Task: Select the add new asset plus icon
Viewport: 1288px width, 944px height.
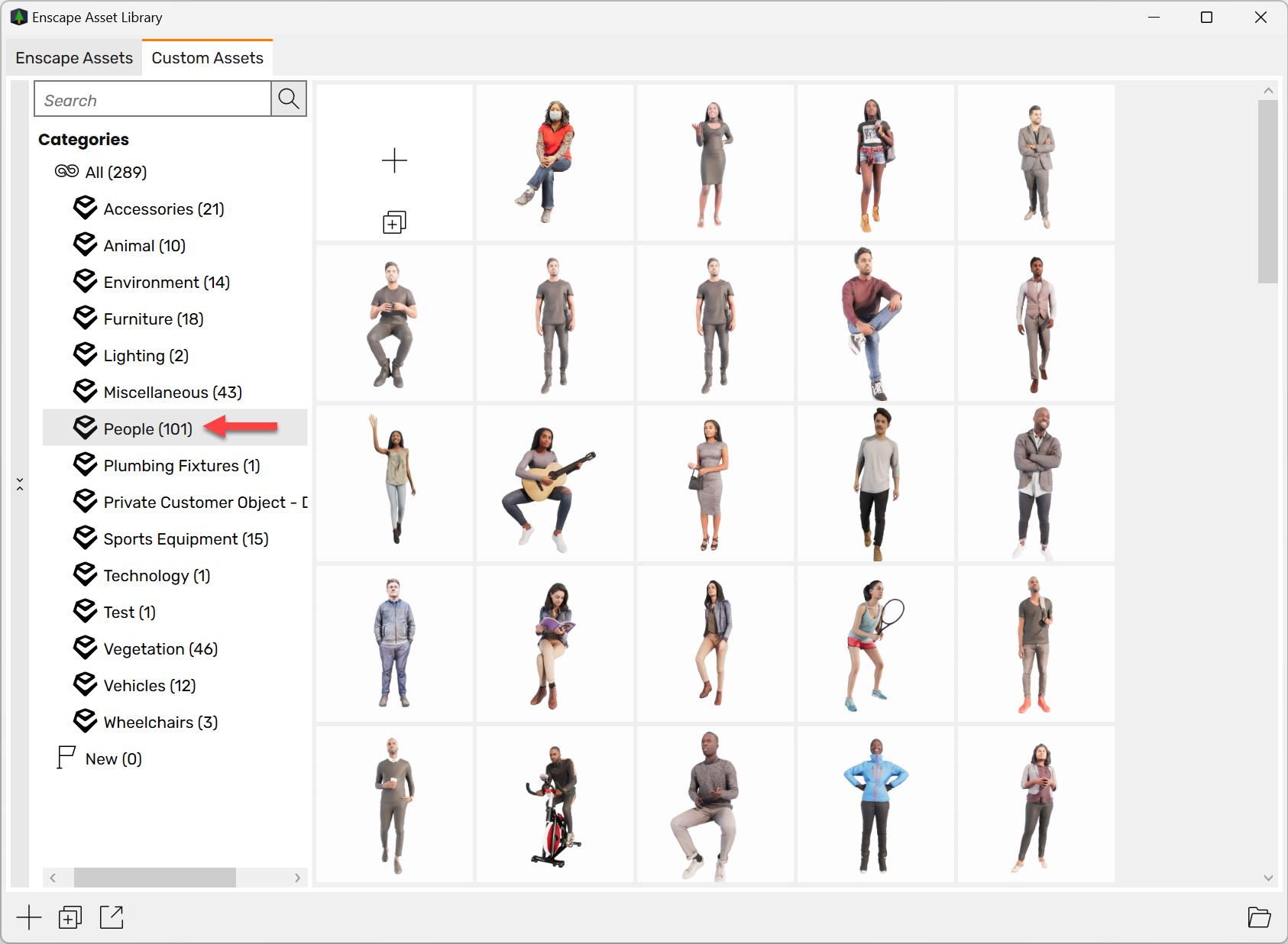Action: (x=29, y=917)
